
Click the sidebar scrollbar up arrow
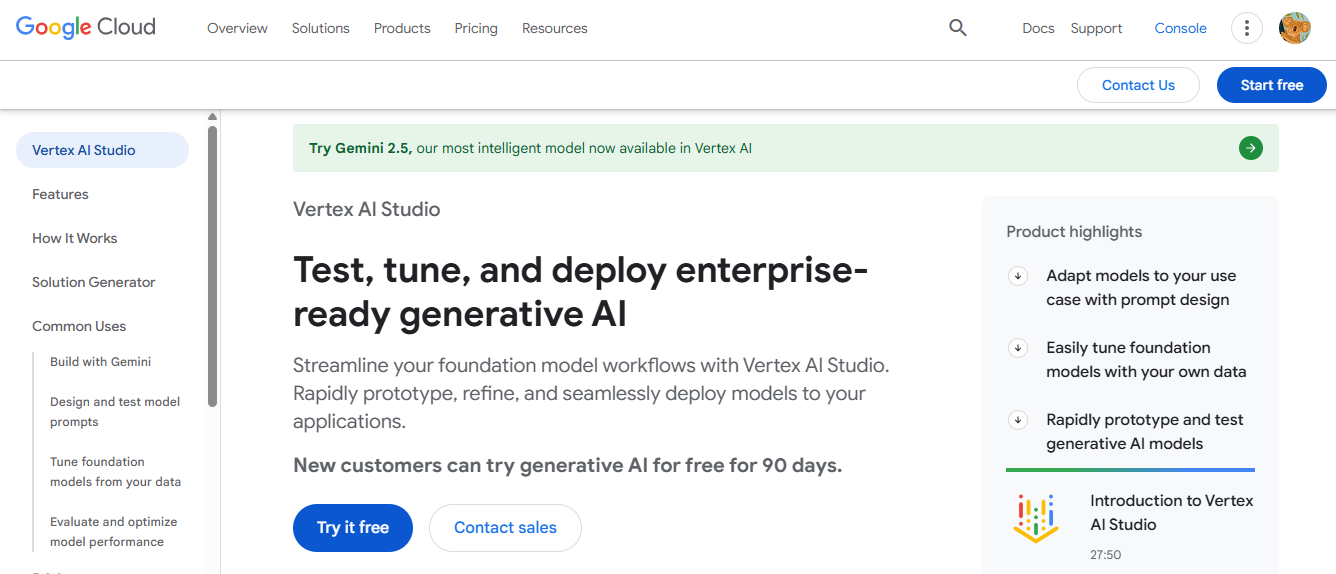click(x=212, y=118)
